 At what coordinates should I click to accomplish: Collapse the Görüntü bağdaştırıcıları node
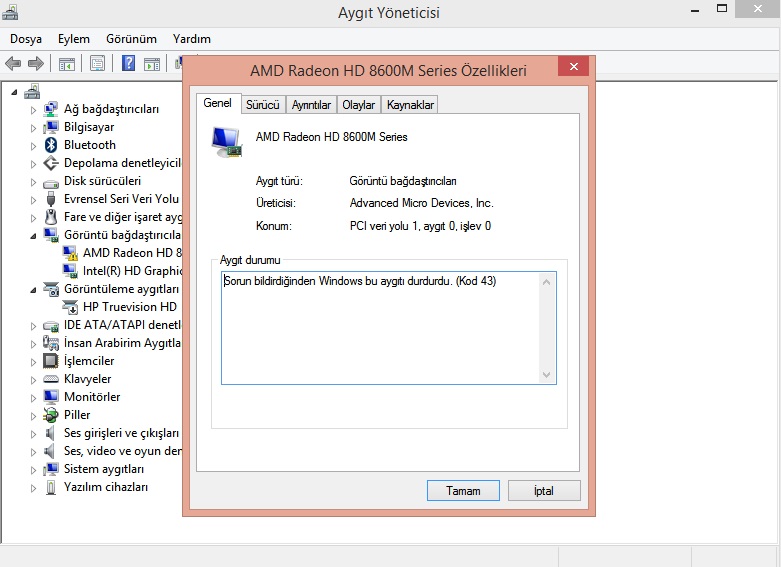33,236
